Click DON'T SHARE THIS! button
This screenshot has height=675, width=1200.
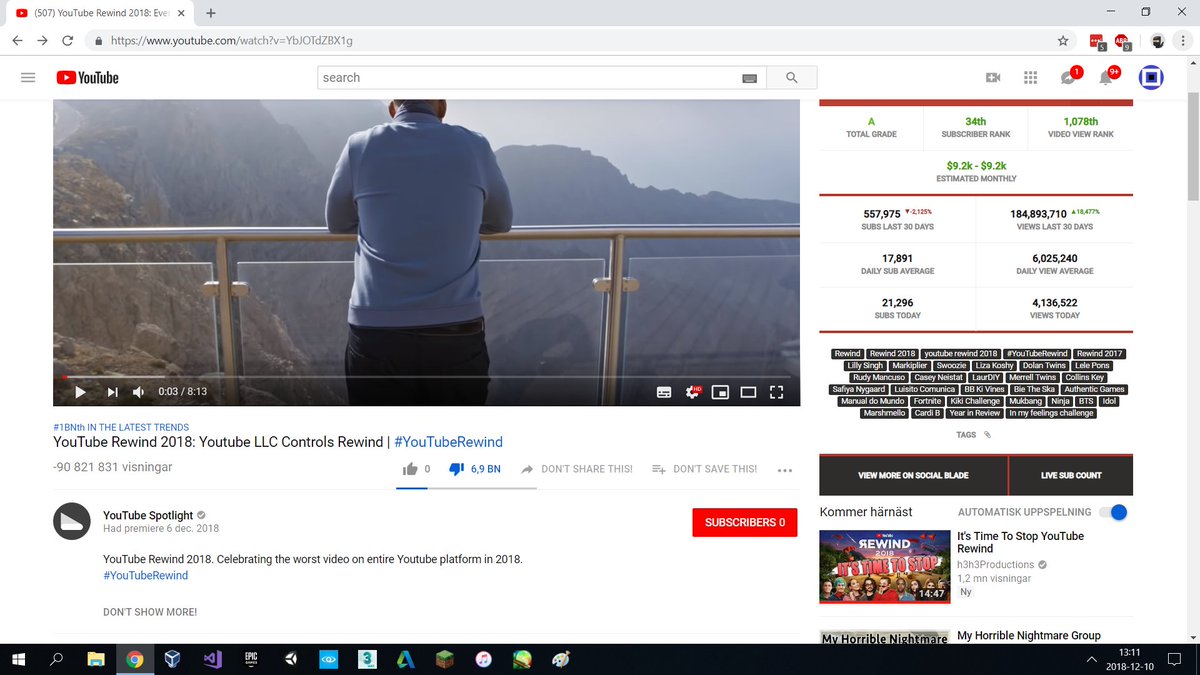tap(577, 469)
